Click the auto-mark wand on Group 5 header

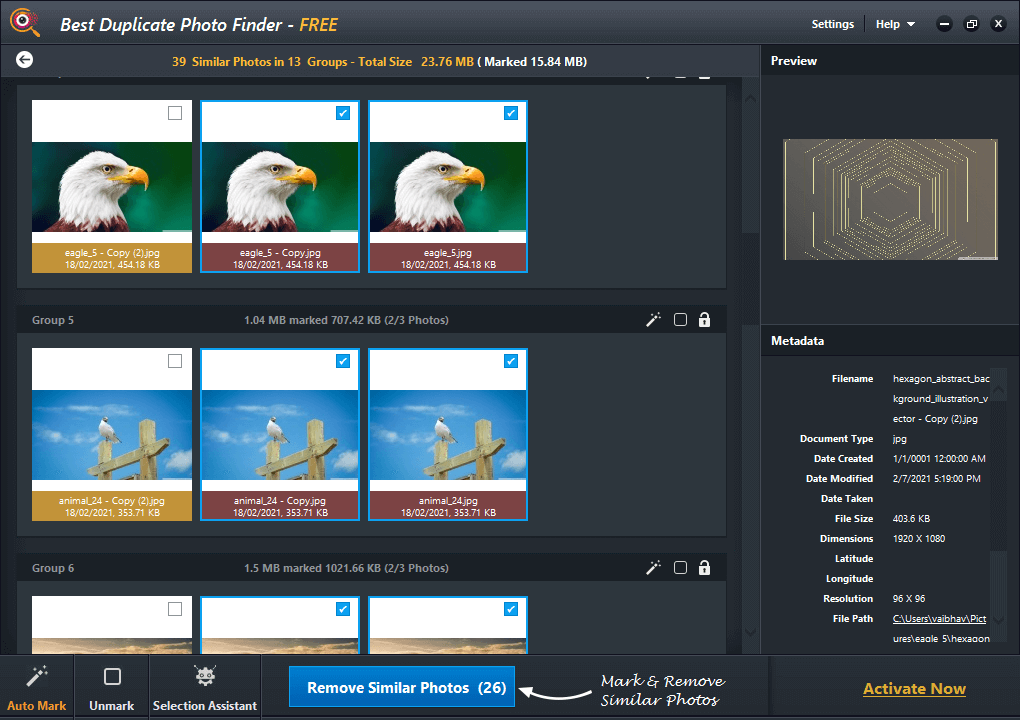(654, 319)
